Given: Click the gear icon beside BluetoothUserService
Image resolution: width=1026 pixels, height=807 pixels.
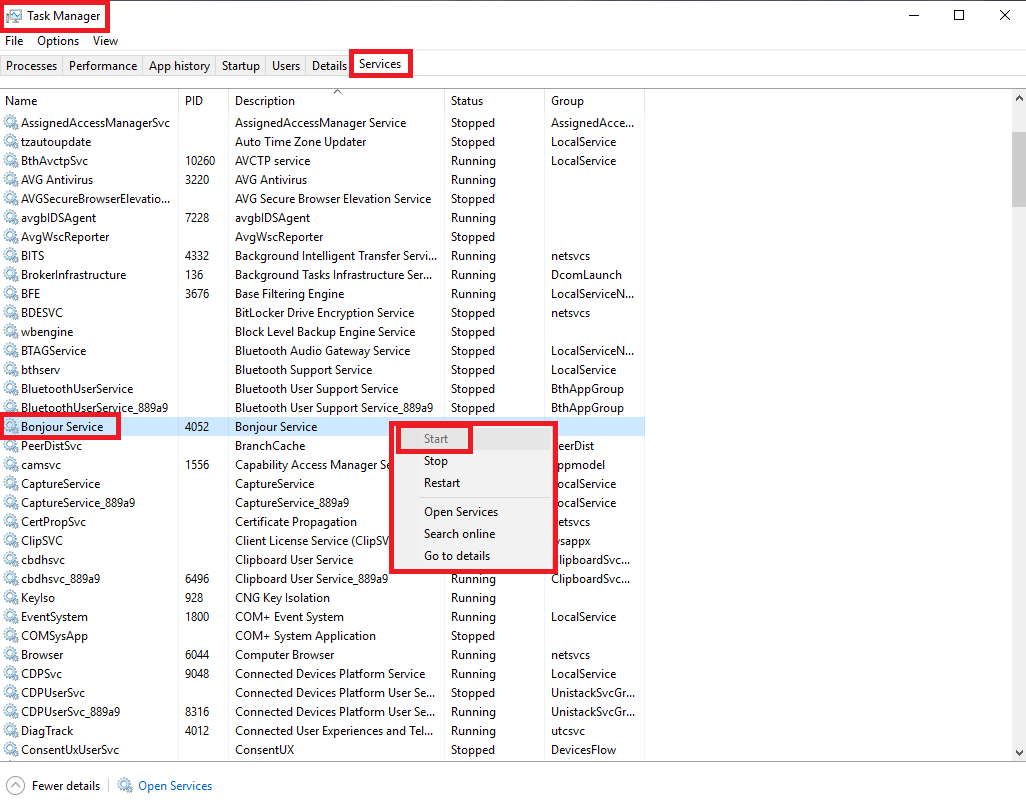Looking at the screenshot, I should pyautogui.click(x=10, y=388).
